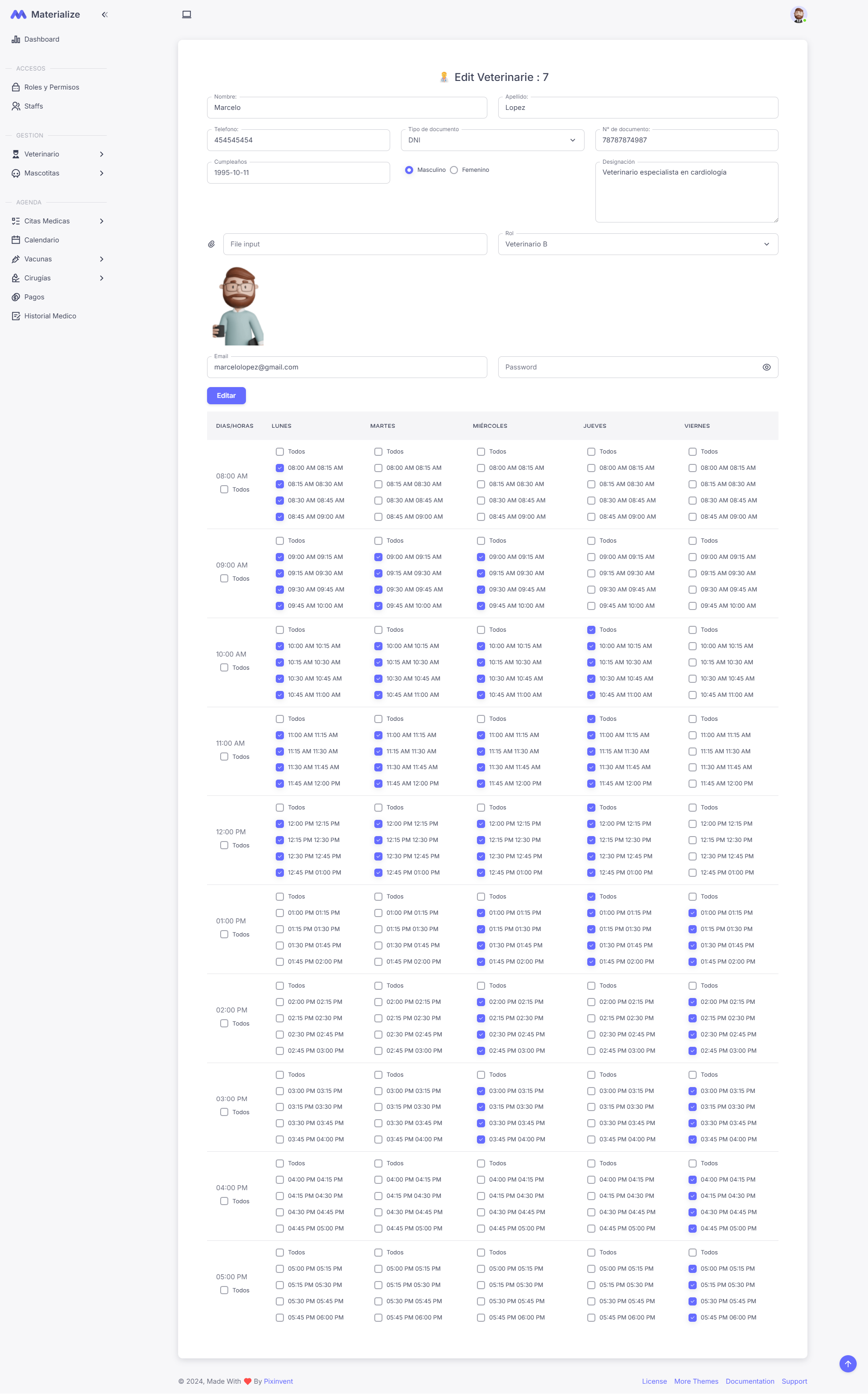Image resolution: width=868 pixels, height=1395 pixels.
Task: Click the Email input field
Action: [347, 368]
